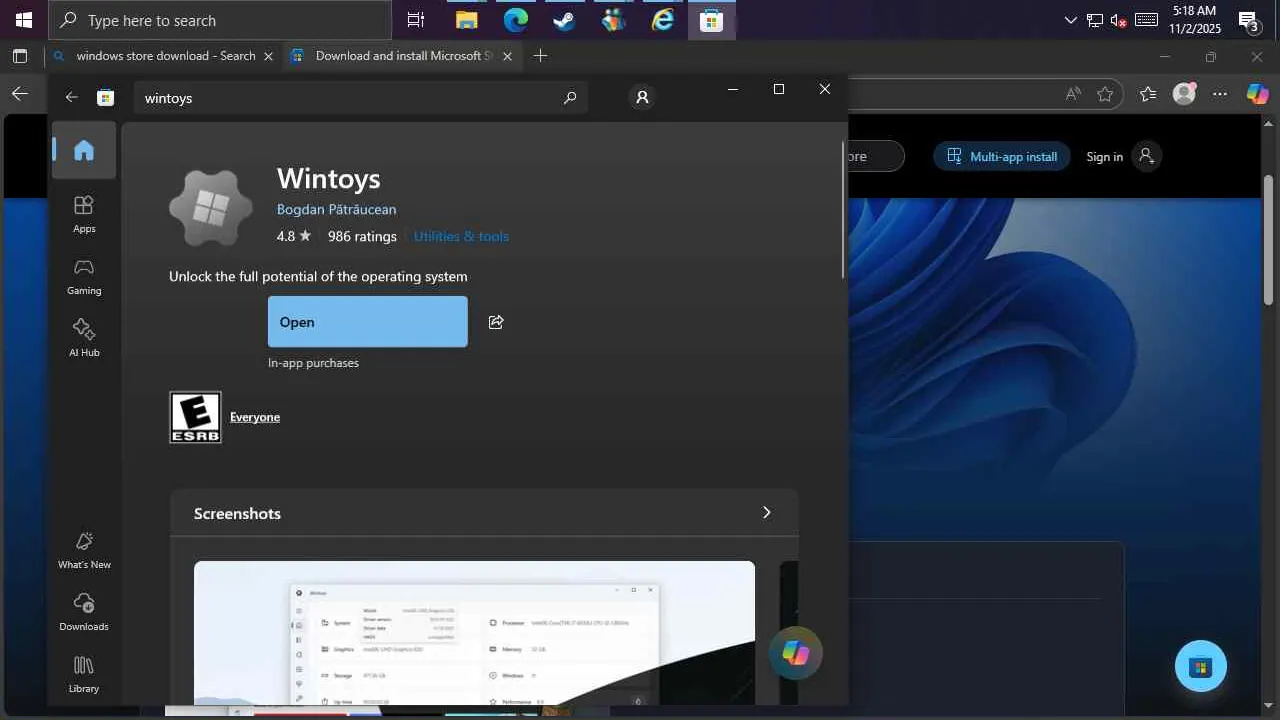Click the 986 ratings text
Screen dimensions: 1280x720
click(362, 236)
